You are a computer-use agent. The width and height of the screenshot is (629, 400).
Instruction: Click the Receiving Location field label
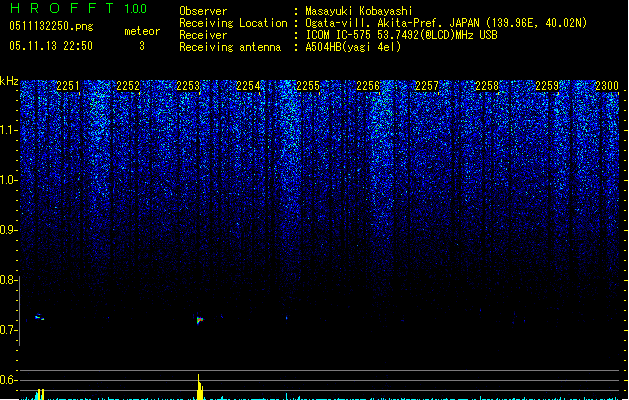(x=233, y=23)
